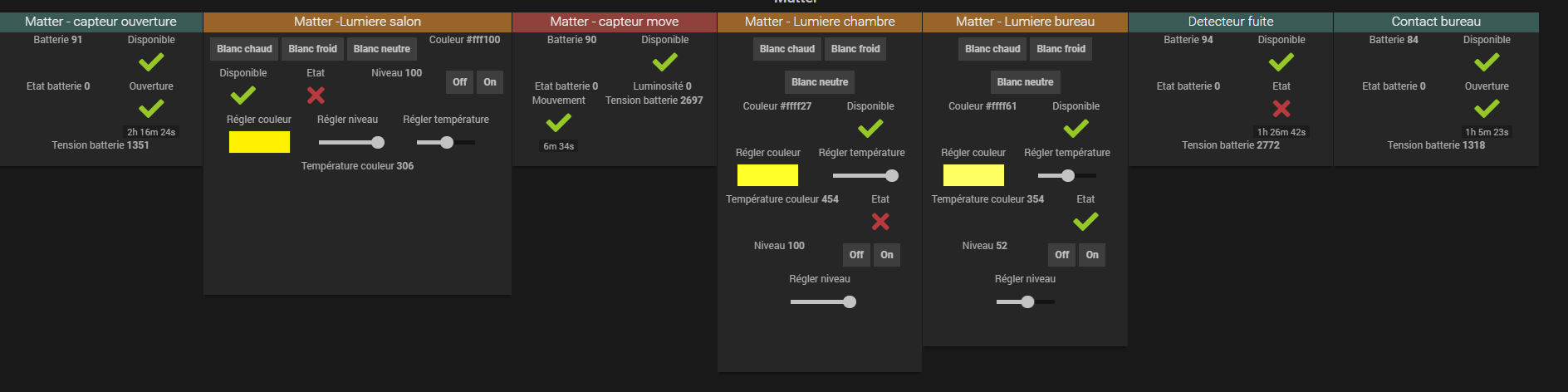1568x392 pixels.
Task: Open Detecteur fuite title bar
Action: pos(1231,22)
